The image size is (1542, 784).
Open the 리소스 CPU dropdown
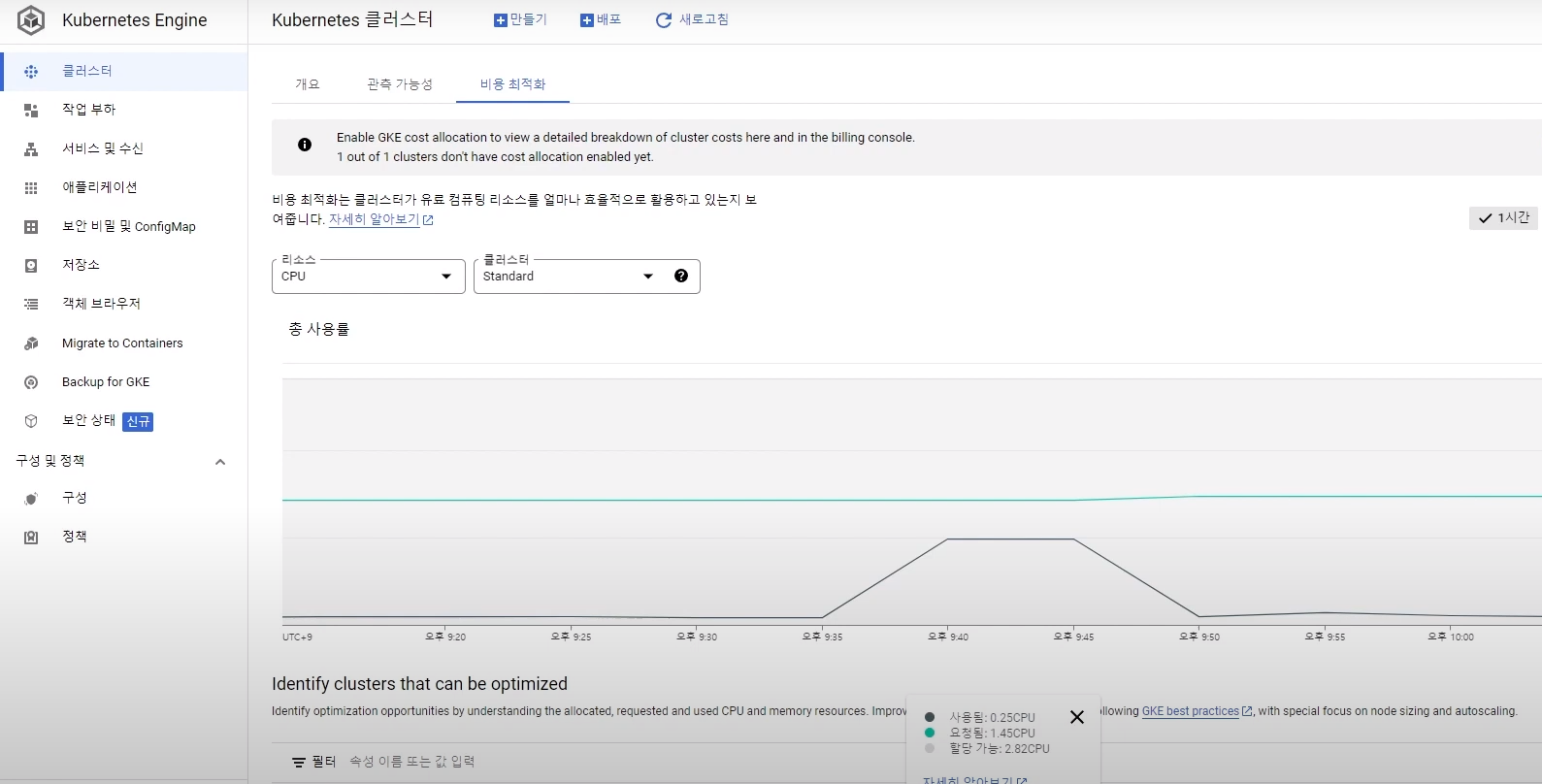click(369, 277)
